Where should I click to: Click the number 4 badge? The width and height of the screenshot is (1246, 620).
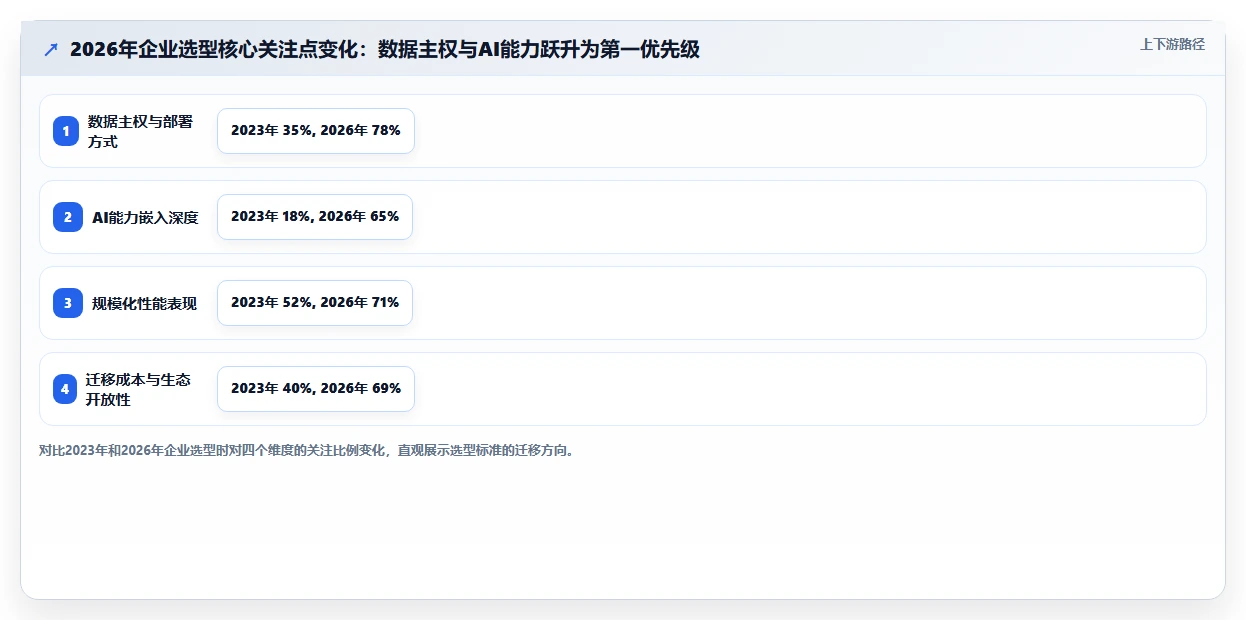click(x=65, y=389)
